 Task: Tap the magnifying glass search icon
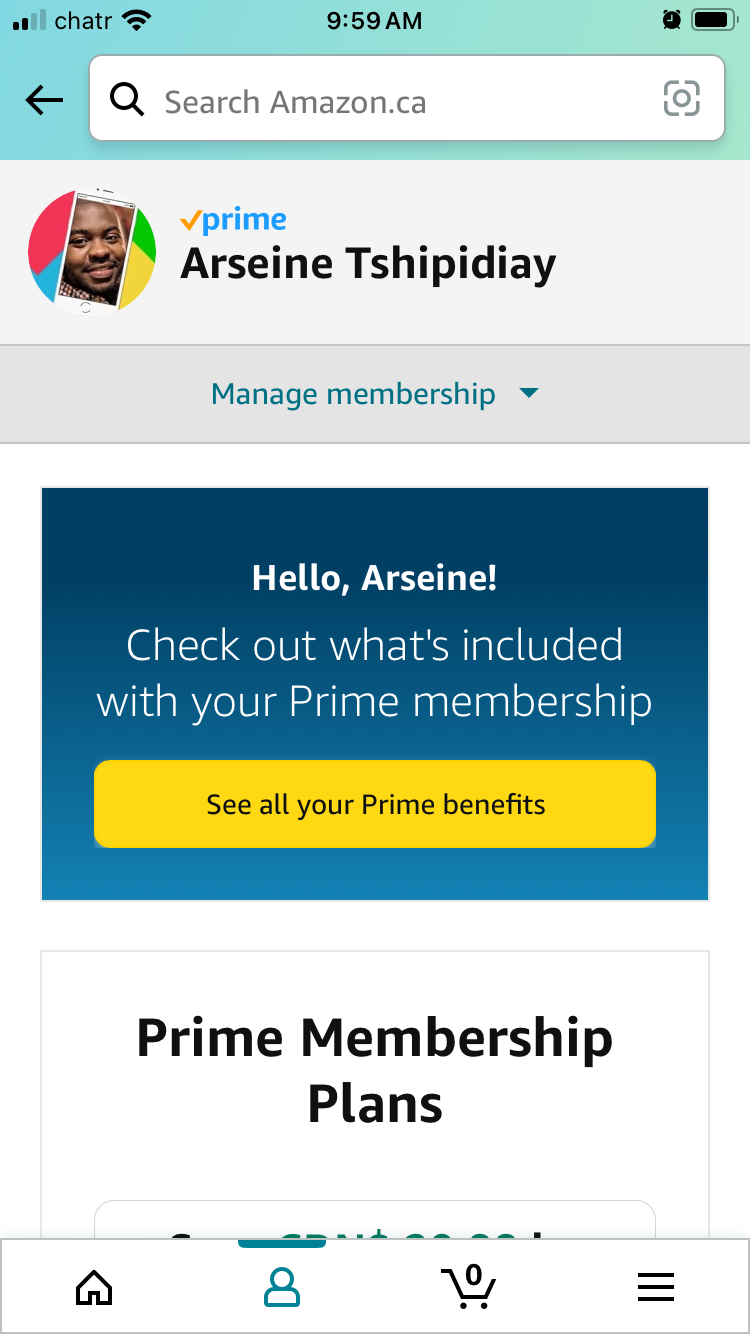(127, 100)
